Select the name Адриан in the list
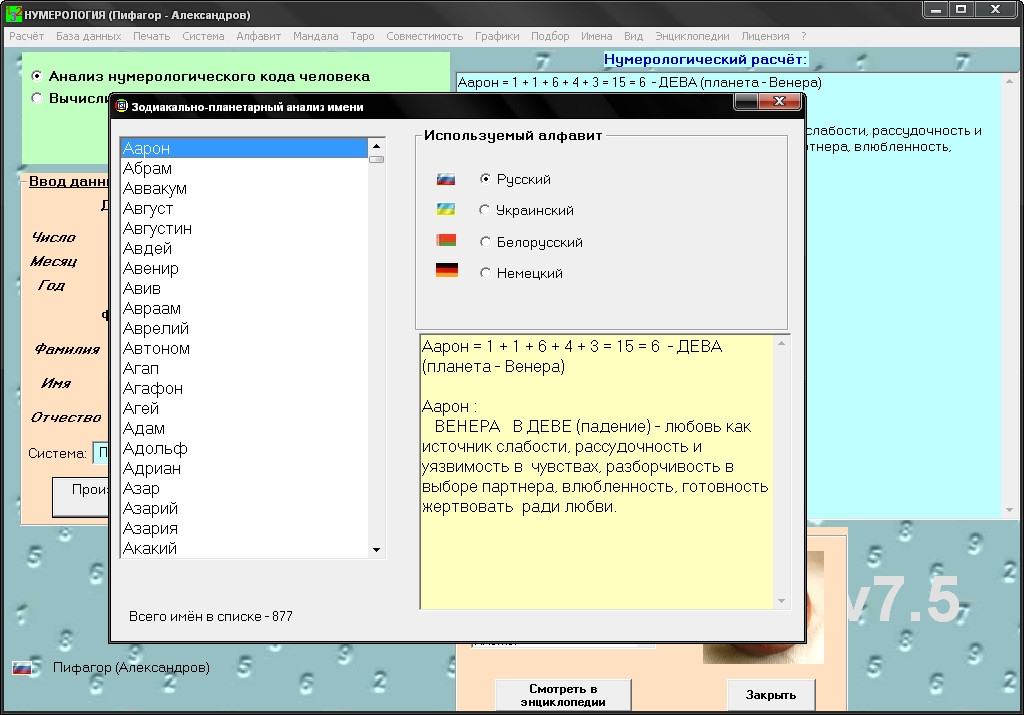The image size is (1024, 715). (244, 468)
